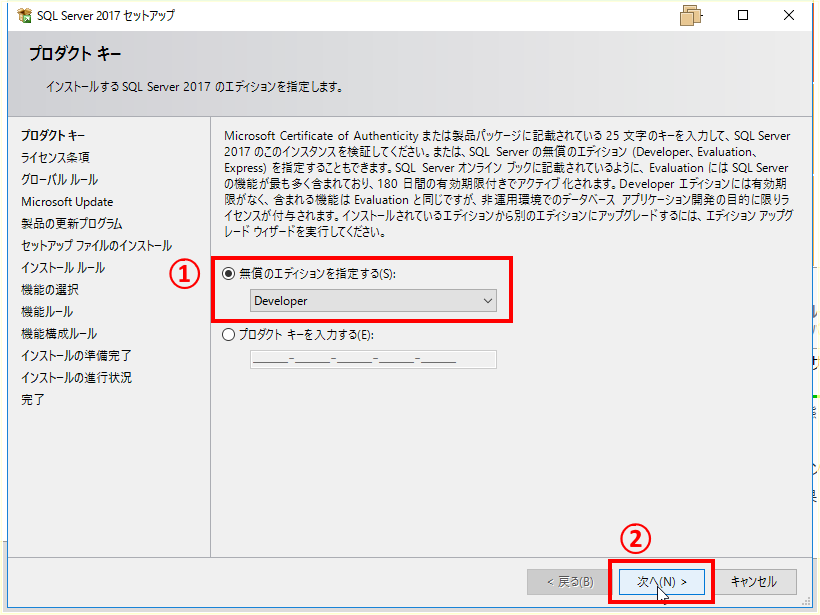Select 製品の更新プログラム step in sidebar
The width and height of the screenshot is (820, 615).
click(72, 224)
